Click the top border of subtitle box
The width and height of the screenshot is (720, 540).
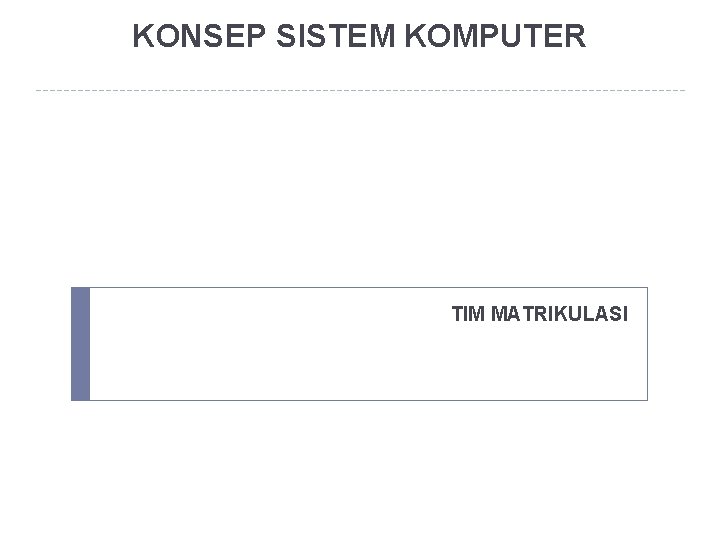pos(360,288)
